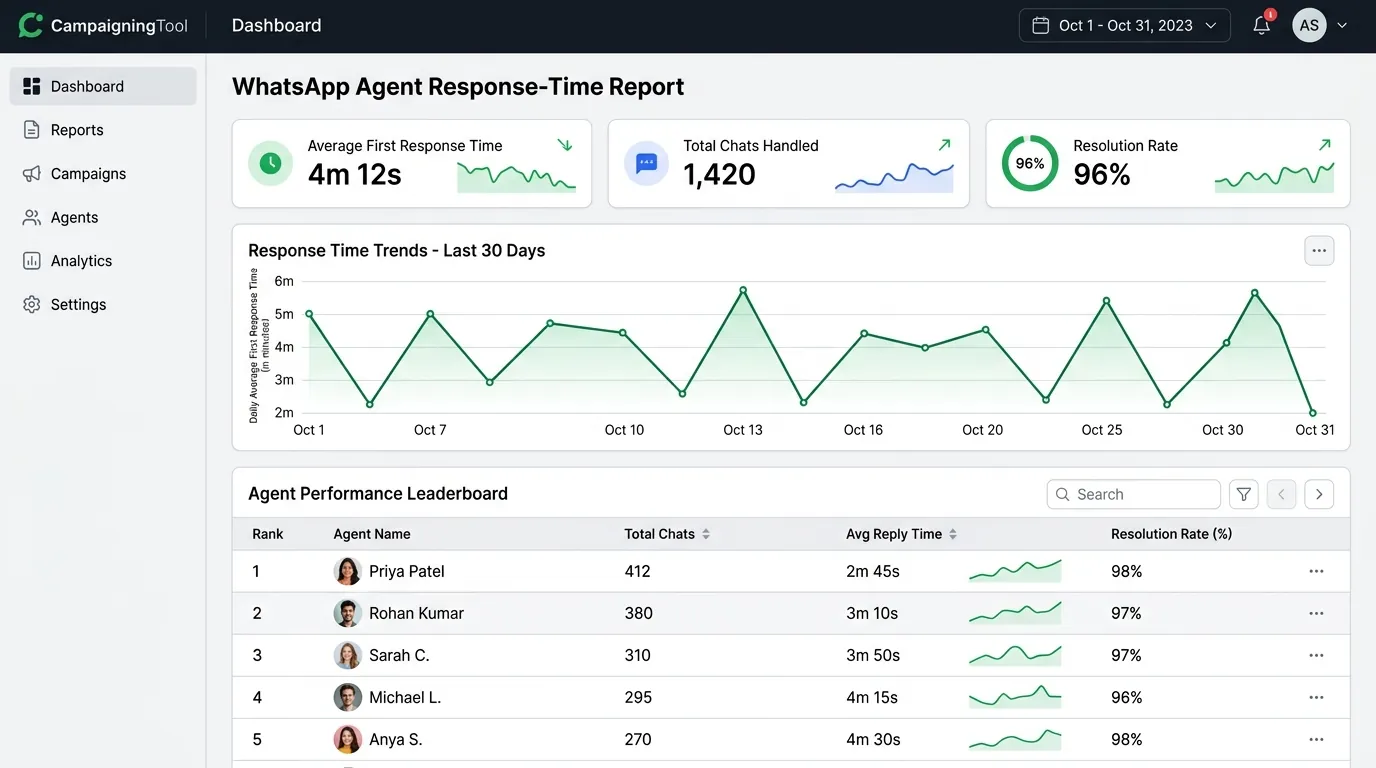The image size is (1376, 768).
Task: Open row actions for Priya Patel
Action: pyautogui.click(x=1316, y=571)
